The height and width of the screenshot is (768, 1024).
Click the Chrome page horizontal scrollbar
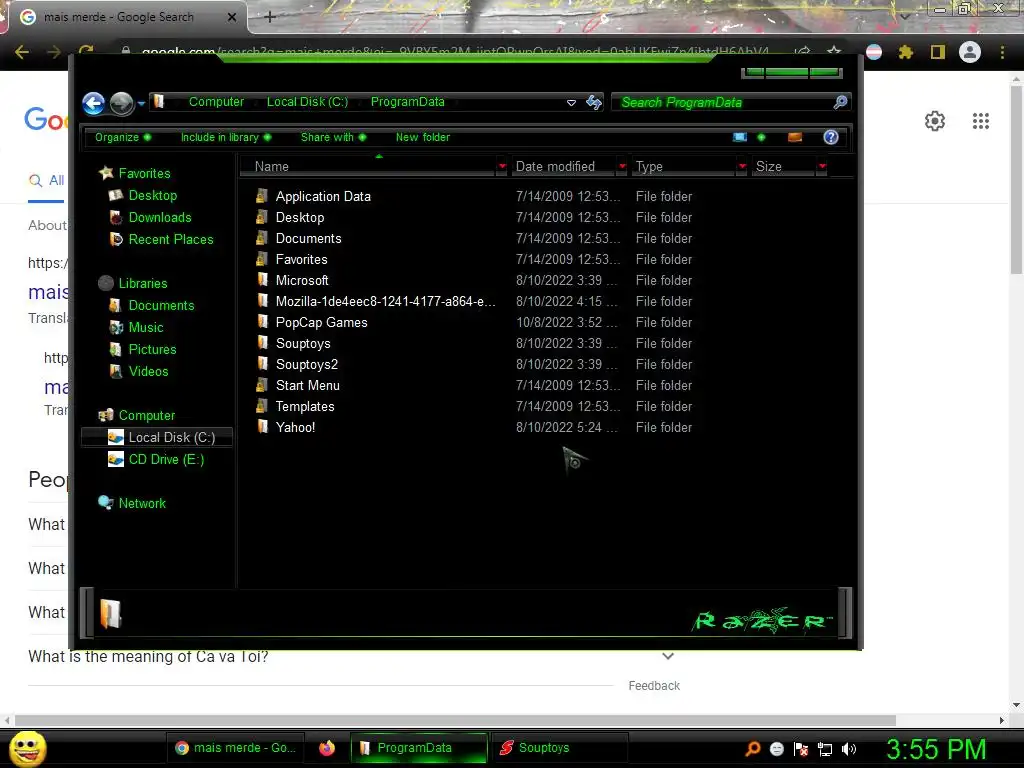[x=455, y=720]
